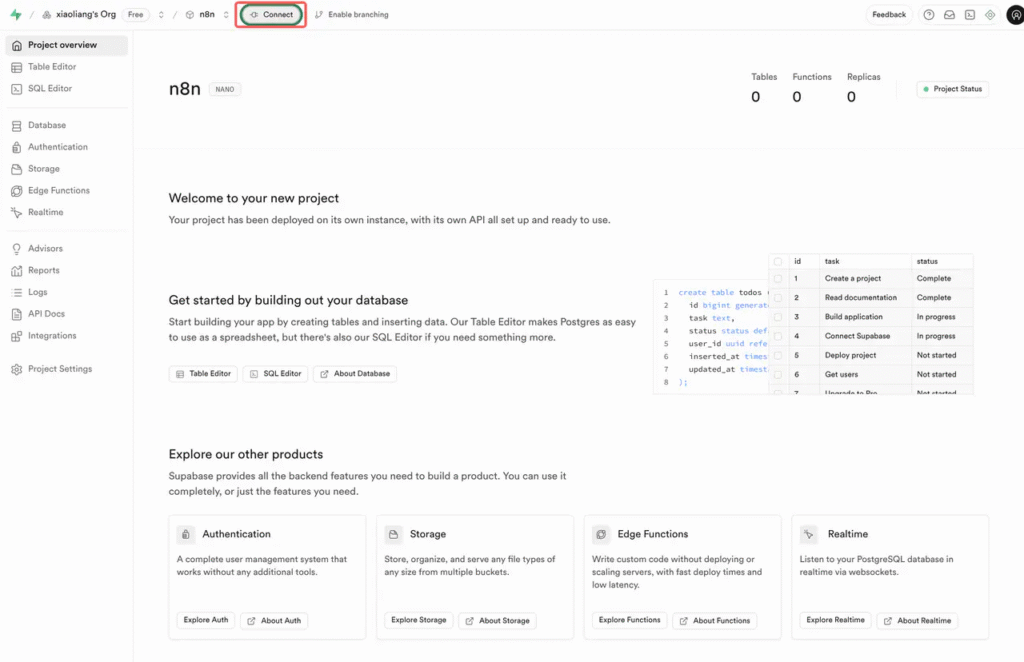Screen dimensions: 1024x662
Task: Open Table Editor in the sidebar
Action: pos(51,67)
